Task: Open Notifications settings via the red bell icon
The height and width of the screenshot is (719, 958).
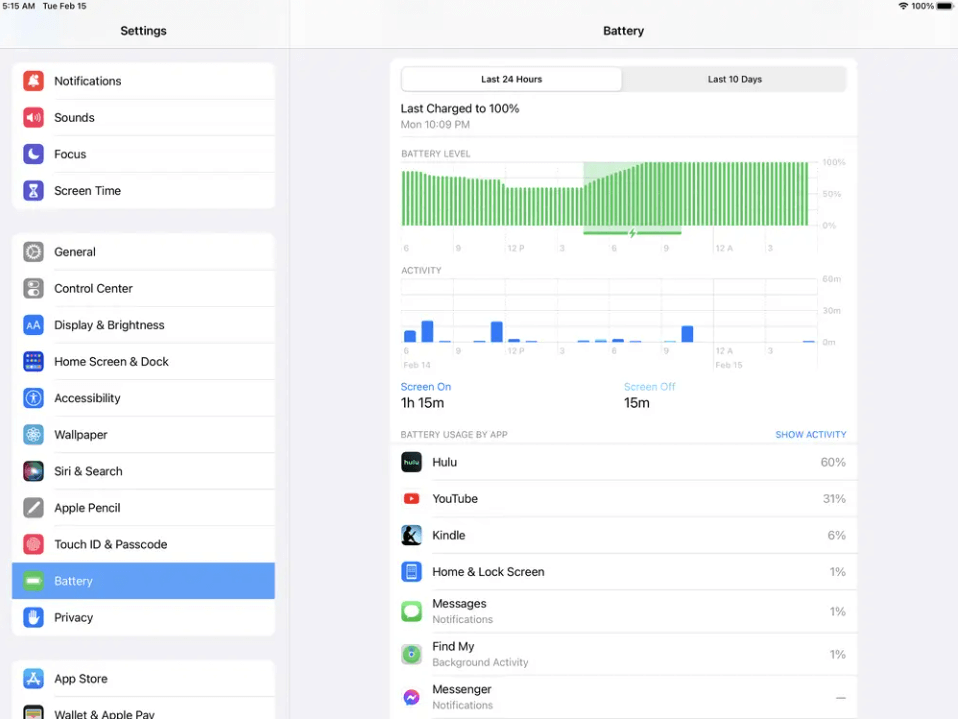Action: pos(33,81)
